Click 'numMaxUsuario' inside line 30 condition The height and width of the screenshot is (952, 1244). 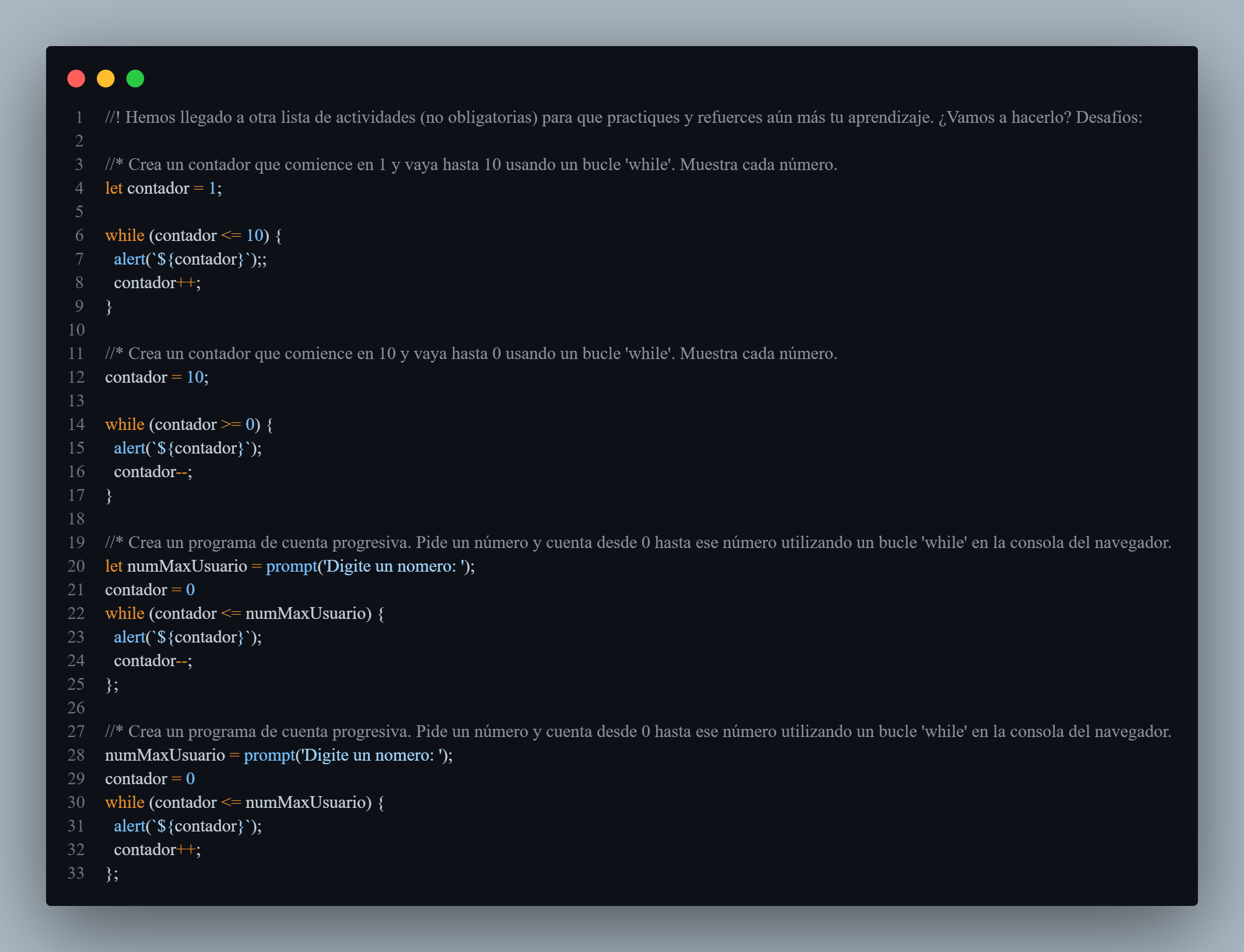pyautogui.click(x=306, y=802)
